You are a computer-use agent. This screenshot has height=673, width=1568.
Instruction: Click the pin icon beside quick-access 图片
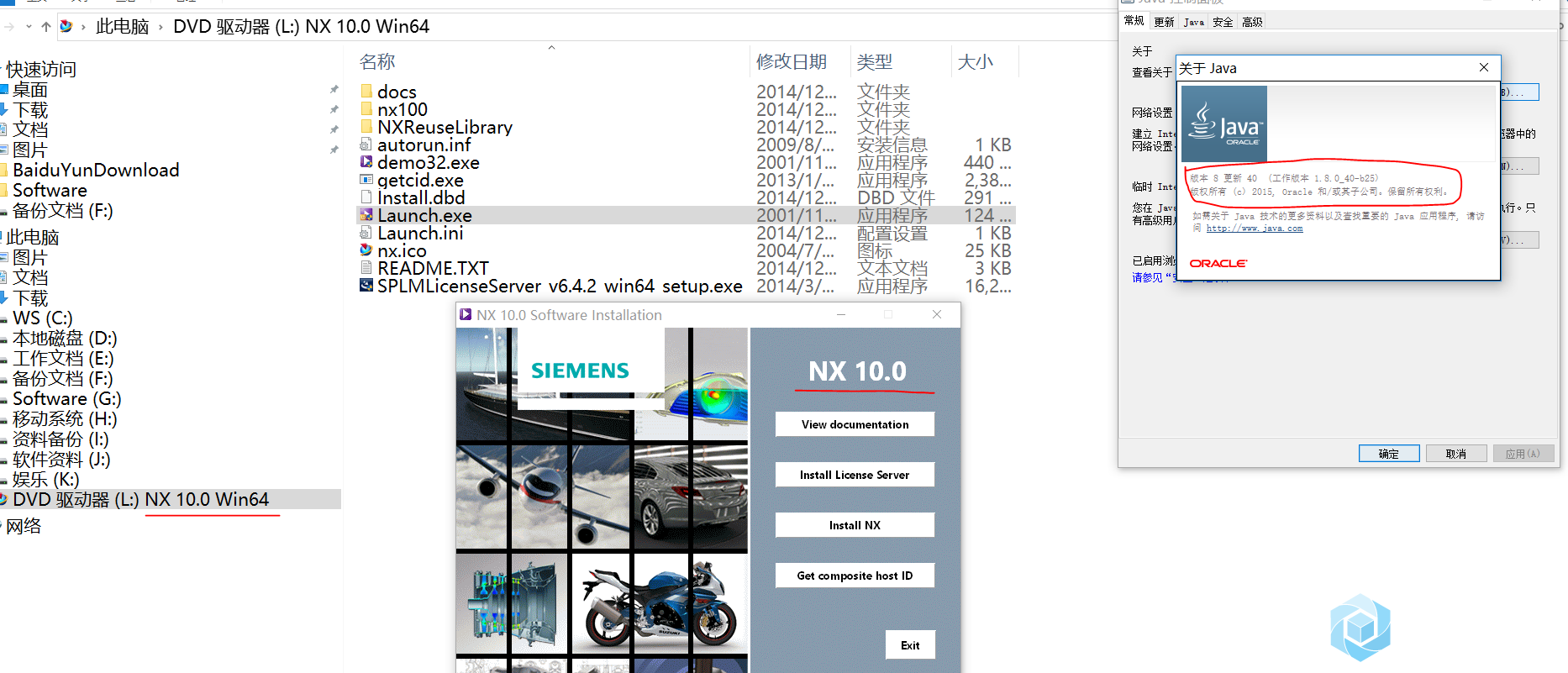[x=334, y=150]
